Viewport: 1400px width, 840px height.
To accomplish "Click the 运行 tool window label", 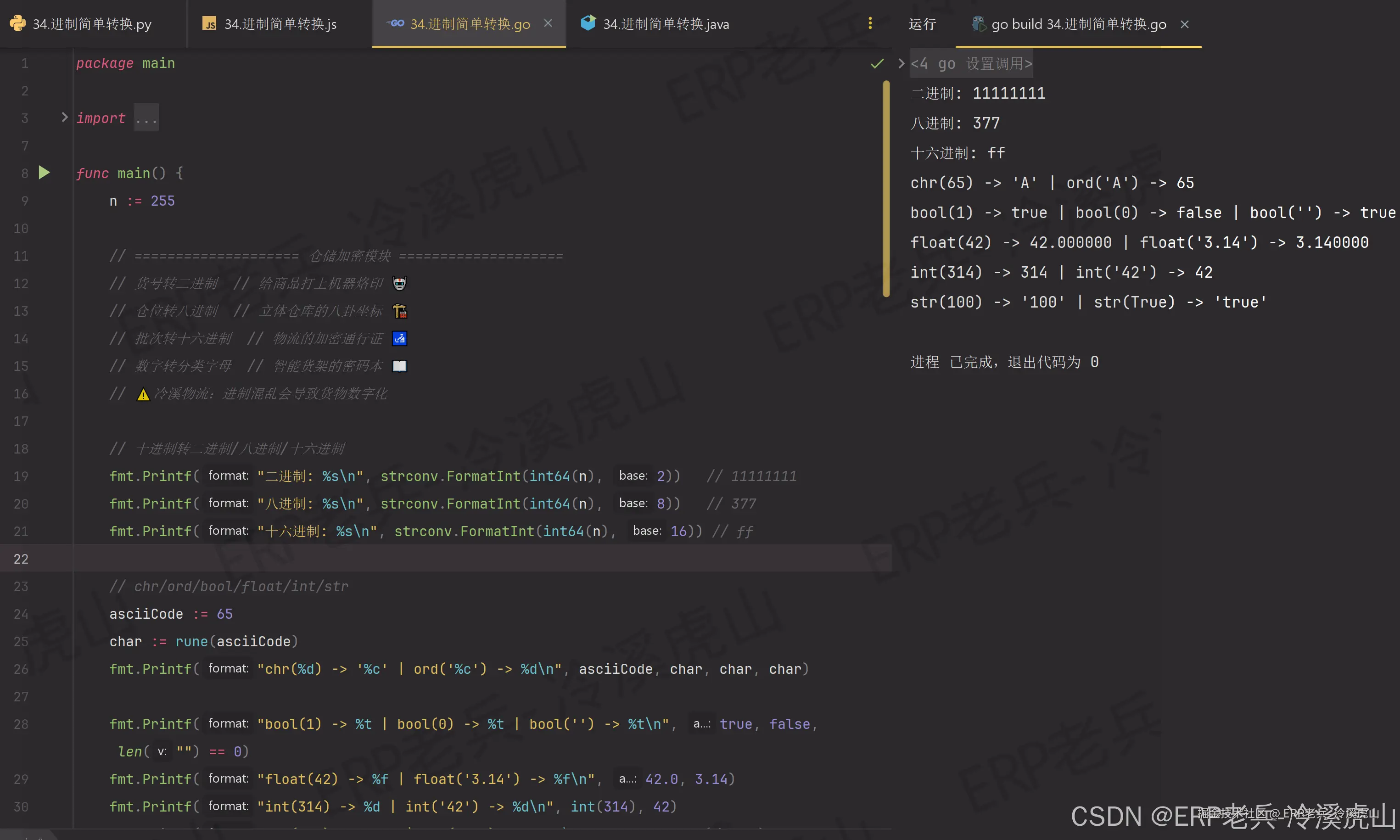I will (922, 24).
